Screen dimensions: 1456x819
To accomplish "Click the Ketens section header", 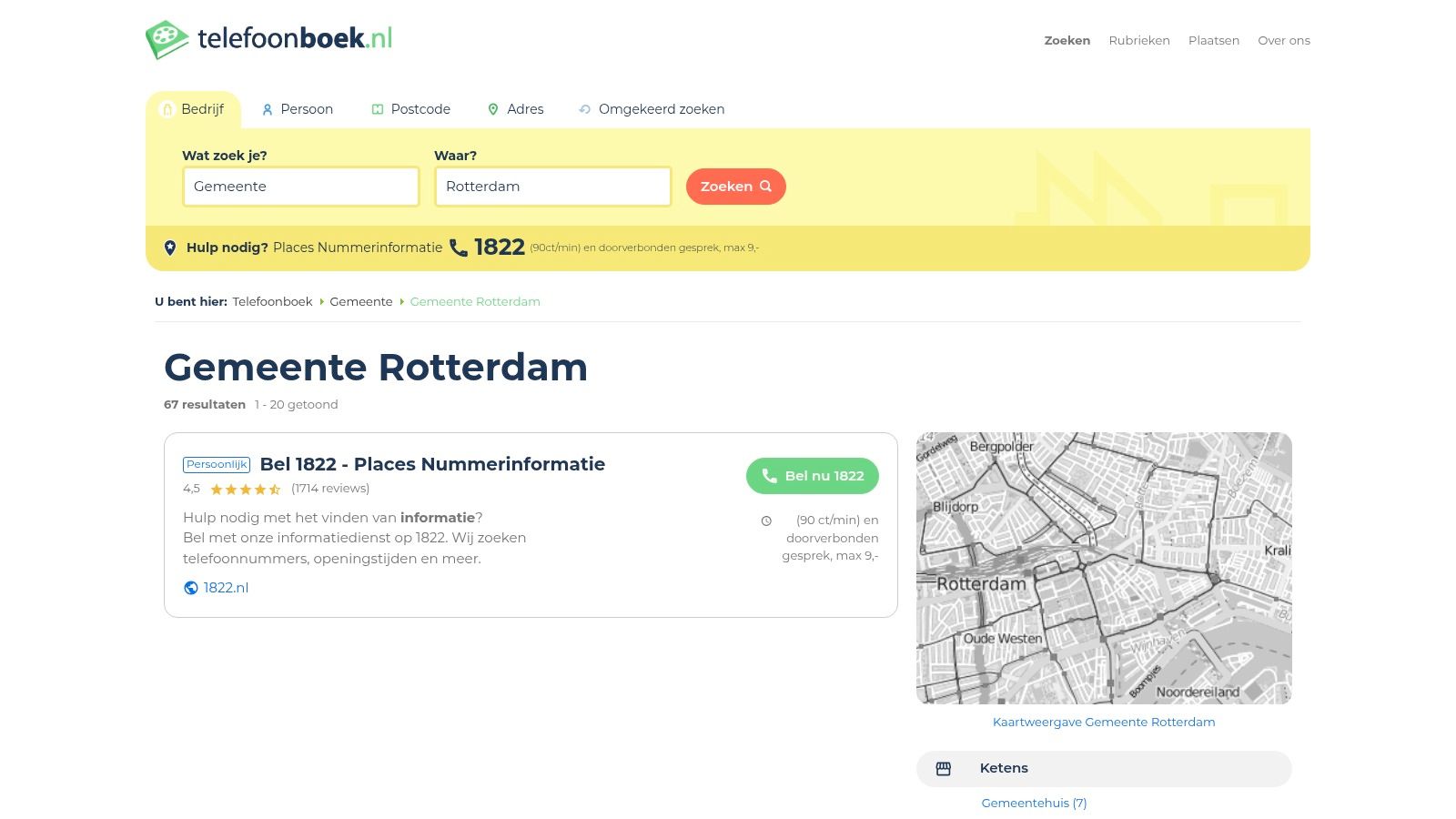I will (1104, 769).
